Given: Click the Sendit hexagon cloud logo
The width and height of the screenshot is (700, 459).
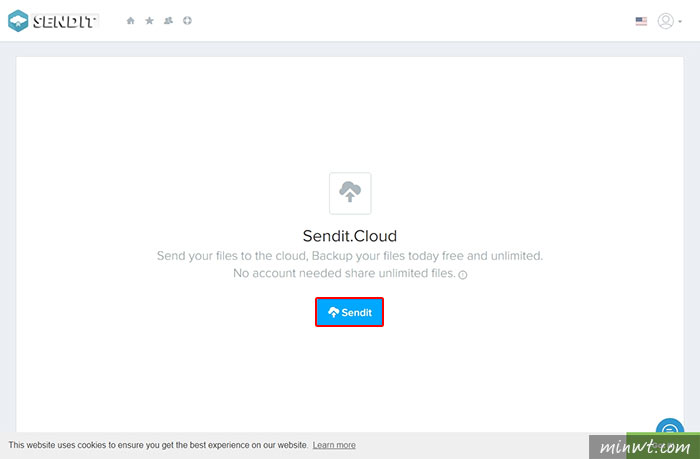Looking at the screenshot, I should coord(18,21).
